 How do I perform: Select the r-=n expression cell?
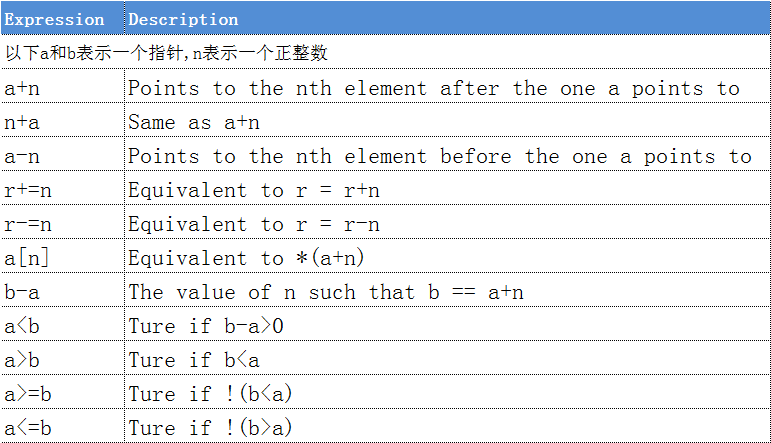click(x=32, y=224)
